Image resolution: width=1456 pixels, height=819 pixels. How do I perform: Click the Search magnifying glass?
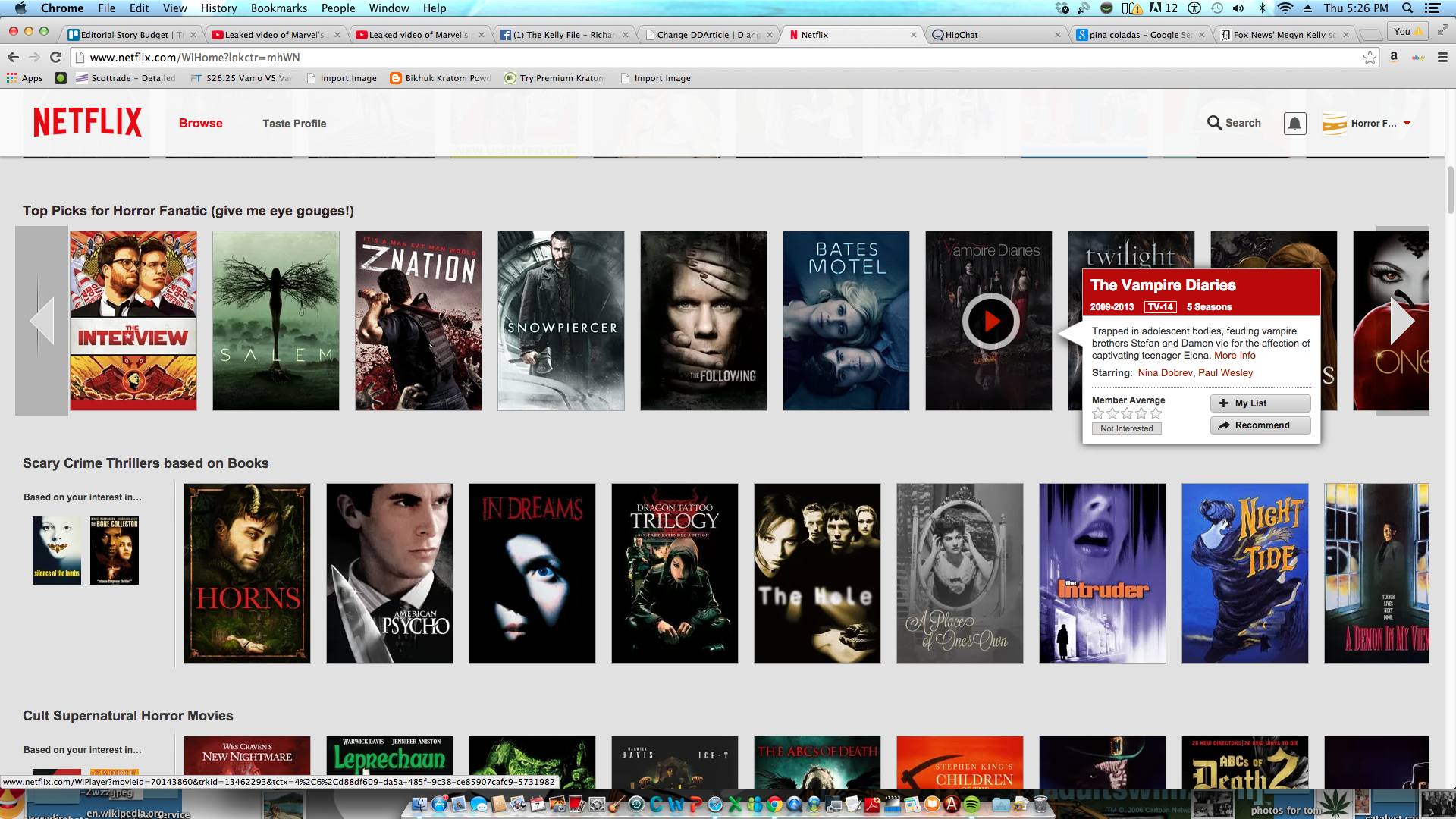tap(1215, 123)
